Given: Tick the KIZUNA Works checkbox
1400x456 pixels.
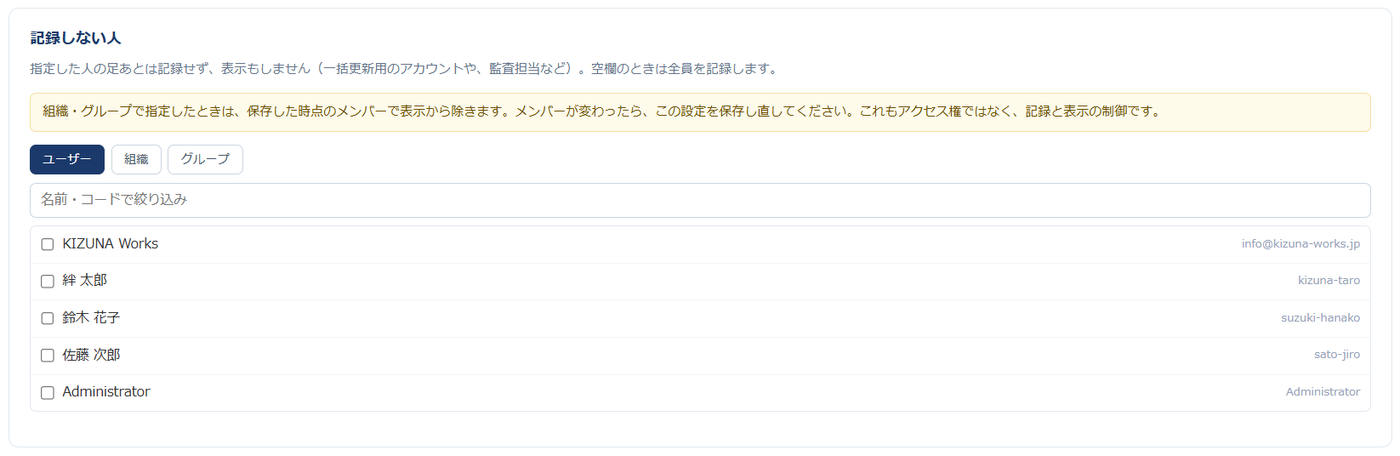Looking at the screenshot, I should coord(47,244).
